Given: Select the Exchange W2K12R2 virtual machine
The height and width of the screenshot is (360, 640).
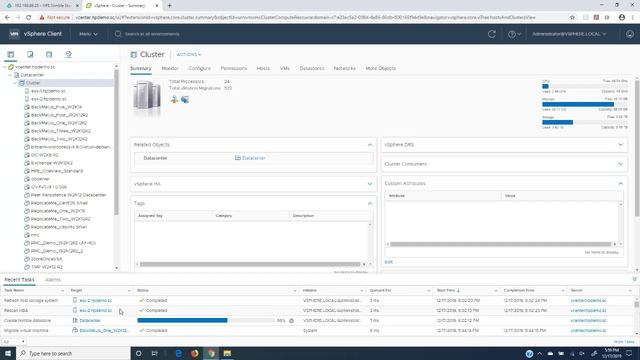Looking at the screenshot, I should coord(51,163).
